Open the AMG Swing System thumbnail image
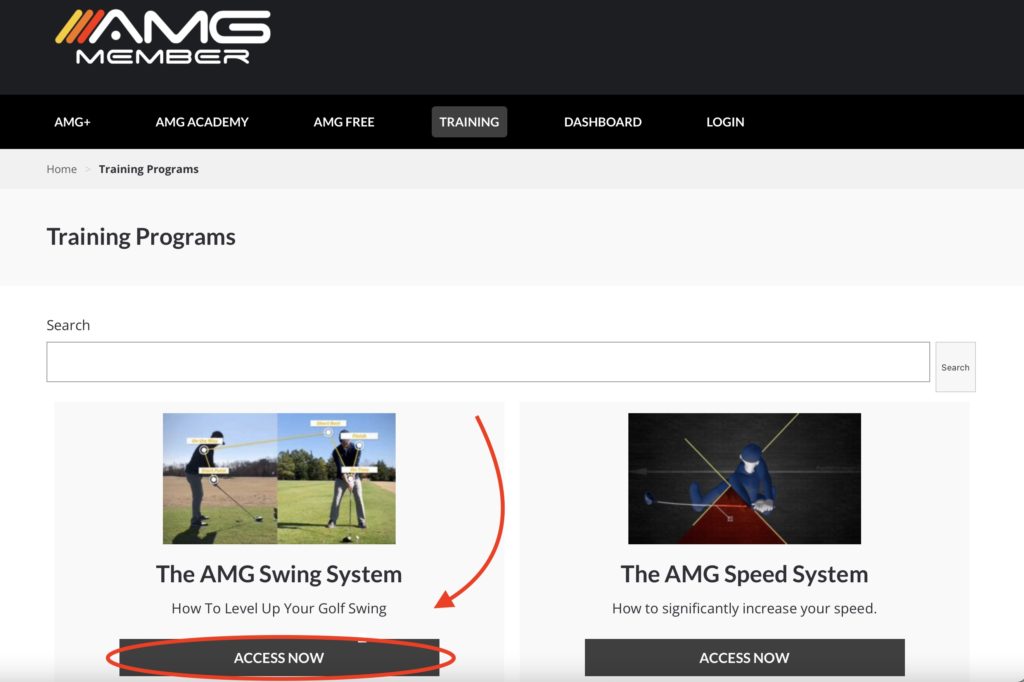This screenshot has width=1024, height=682. pyautogui.click(x=279, y=478)
